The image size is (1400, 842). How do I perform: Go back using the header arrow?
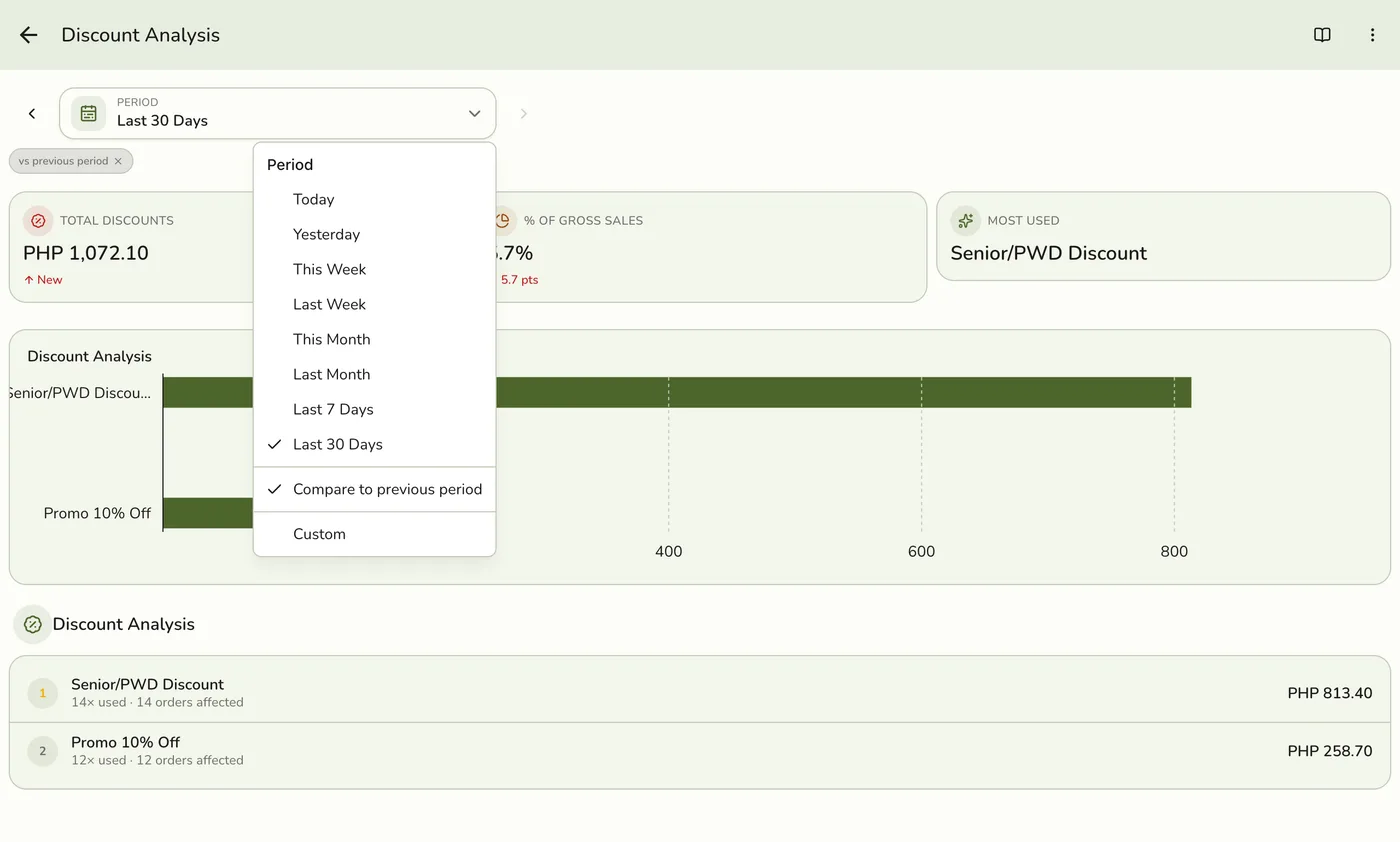tap(28, 35)
